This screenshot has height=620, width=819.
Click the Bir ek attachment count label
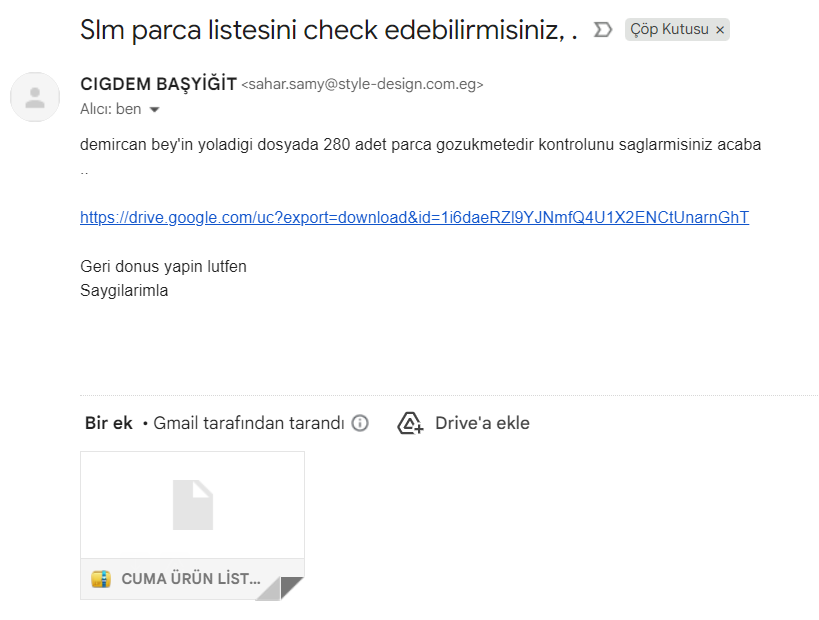tap(109, 423)
